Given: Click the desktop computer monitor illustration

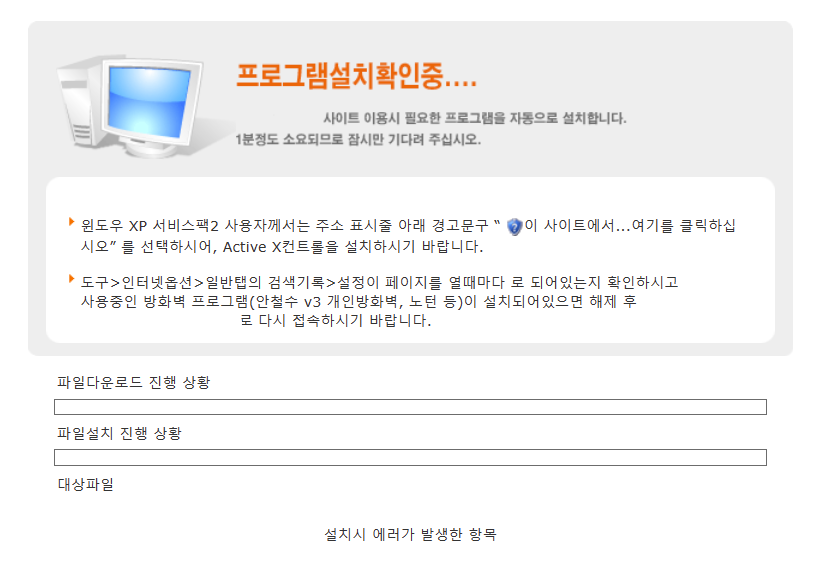Looking at the screenshot, I should (150, 106).
